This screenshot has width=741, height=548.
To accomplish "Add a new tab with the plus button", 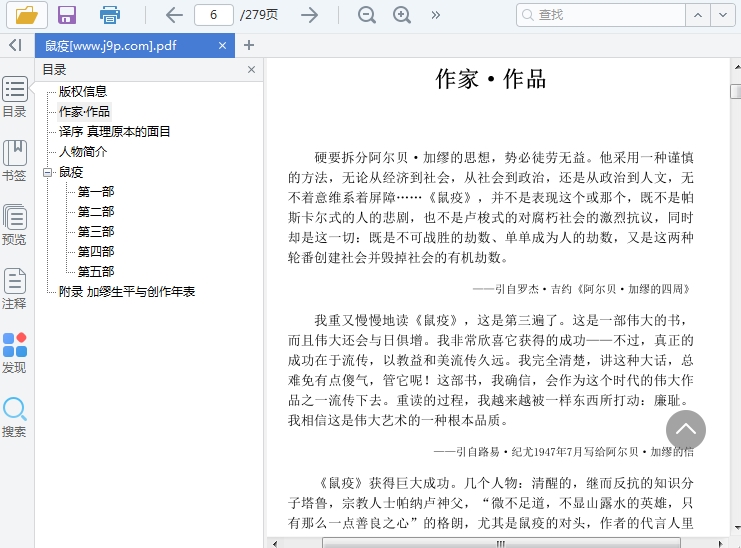I will (x=249, y=45).
